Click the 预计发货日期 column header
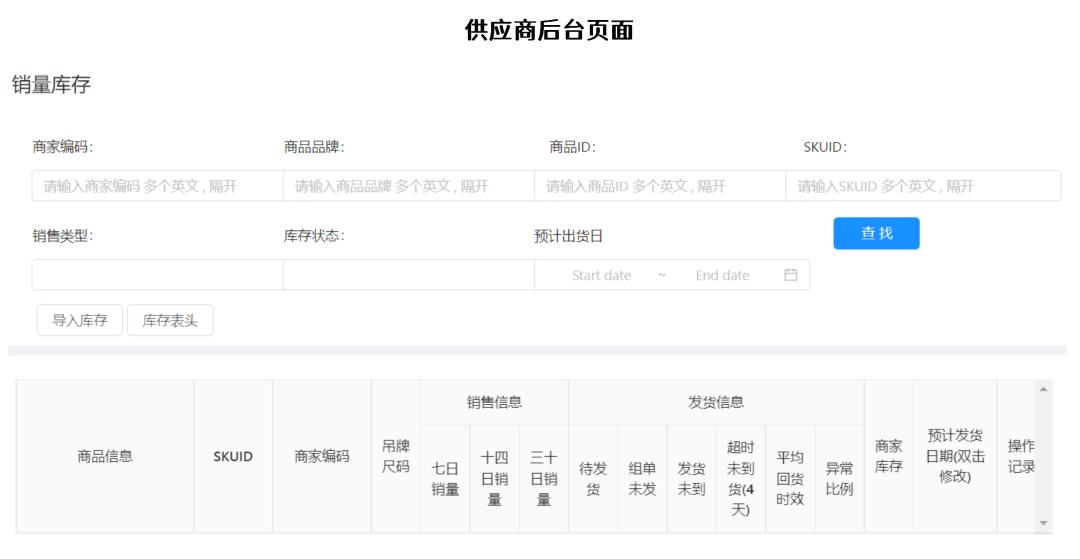This screenshot has height=559, width=1080. (955, 456)
